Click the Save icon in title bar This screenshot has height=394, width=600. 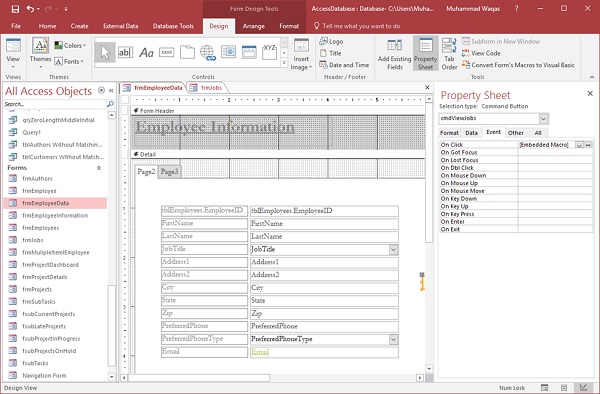[15, 9]
